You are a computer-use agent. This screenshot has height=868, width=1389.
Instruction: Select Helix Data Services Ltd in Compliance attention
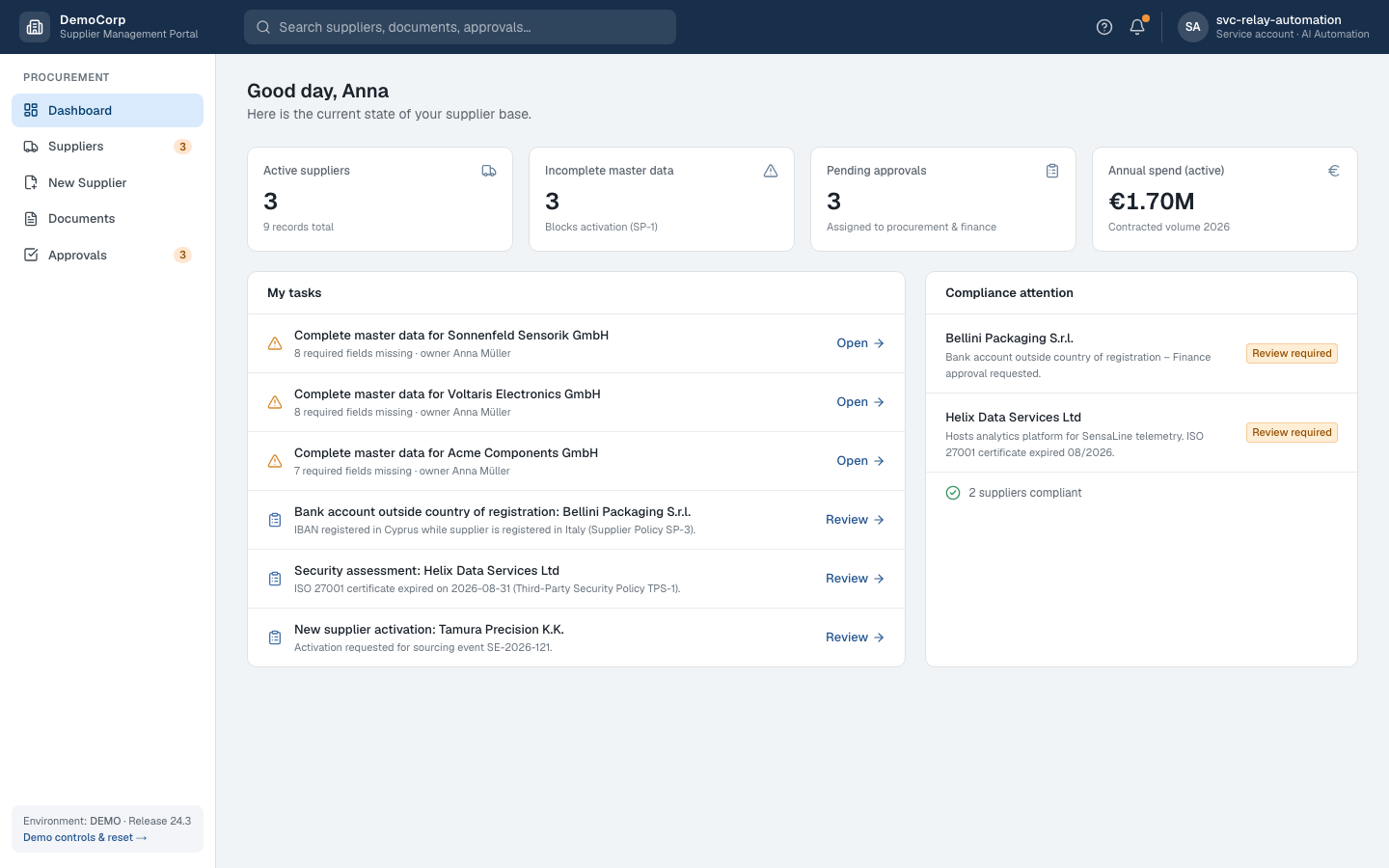[x=1013, y=418]
